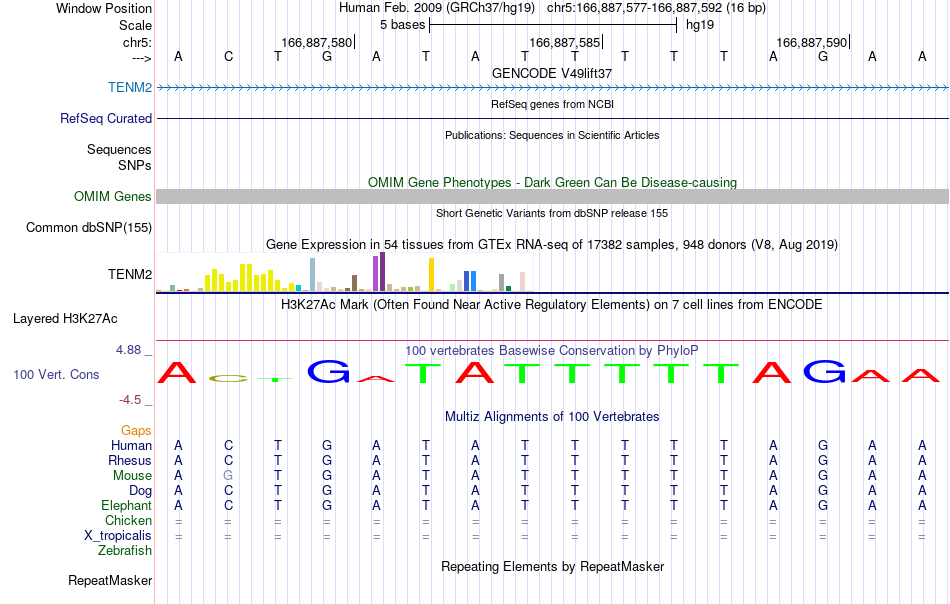Open the 100 Vert. Cons track label
This screenshot has width=950, height=604.
[x=56, y=374]
